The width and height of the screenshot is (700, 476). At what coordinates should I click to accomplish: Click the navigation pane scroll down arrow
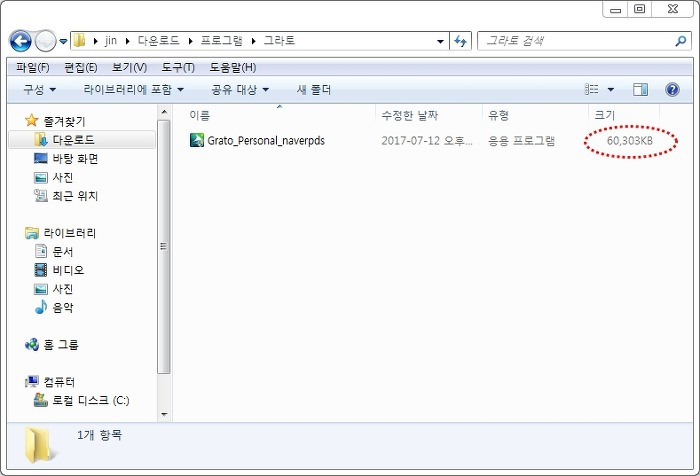point(164,414)
